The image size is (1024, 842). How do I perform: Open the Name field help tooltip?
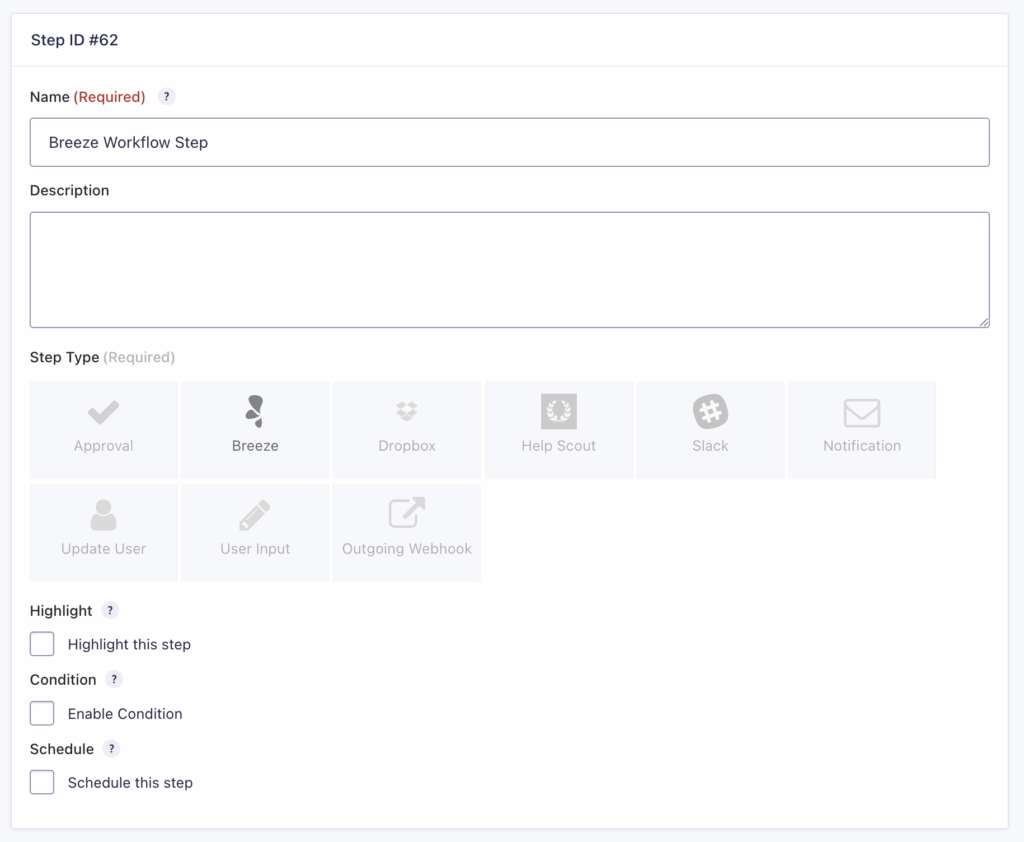tap(166, 96)
